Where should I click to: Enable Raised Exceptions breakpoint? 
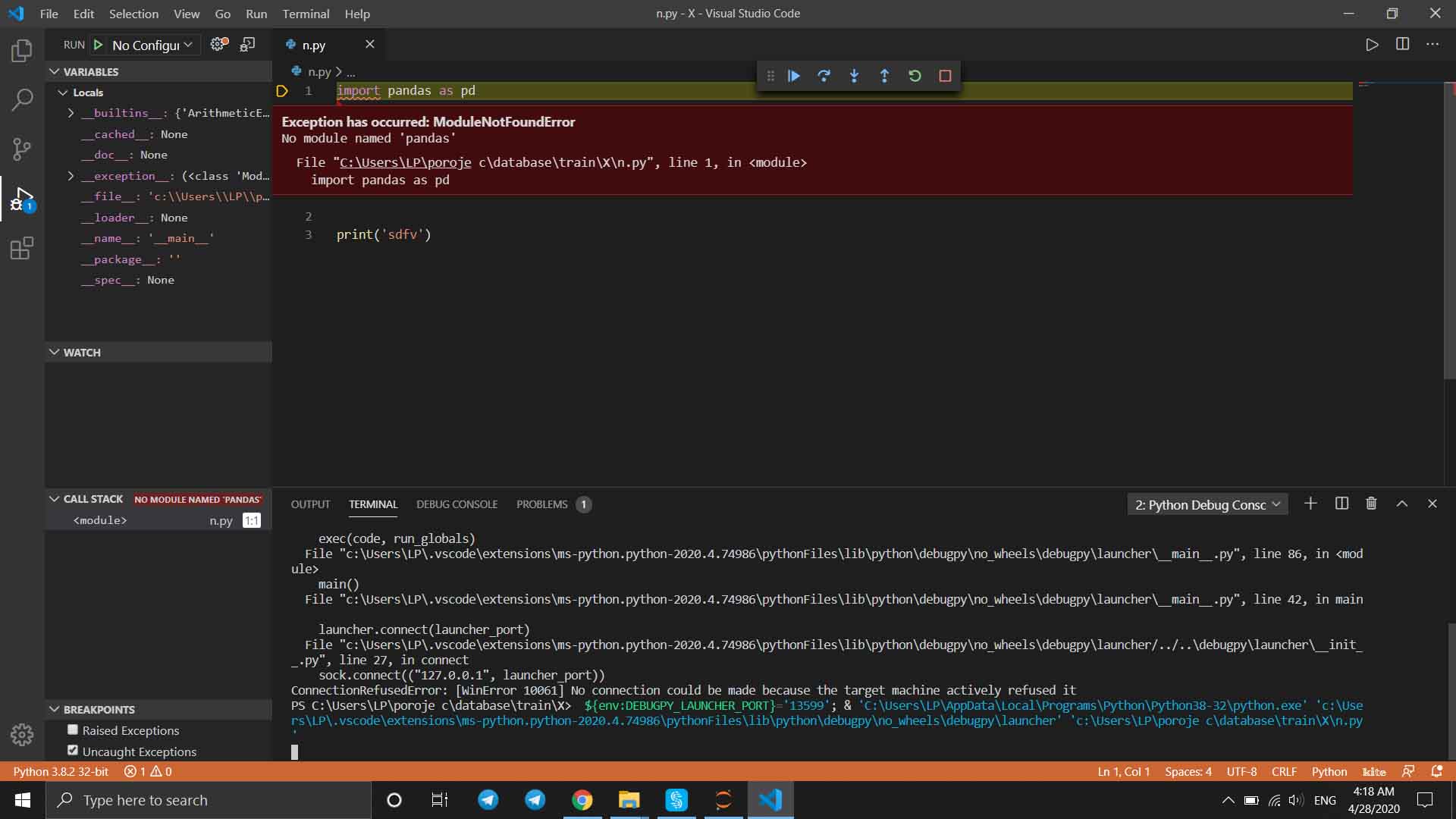73,730
